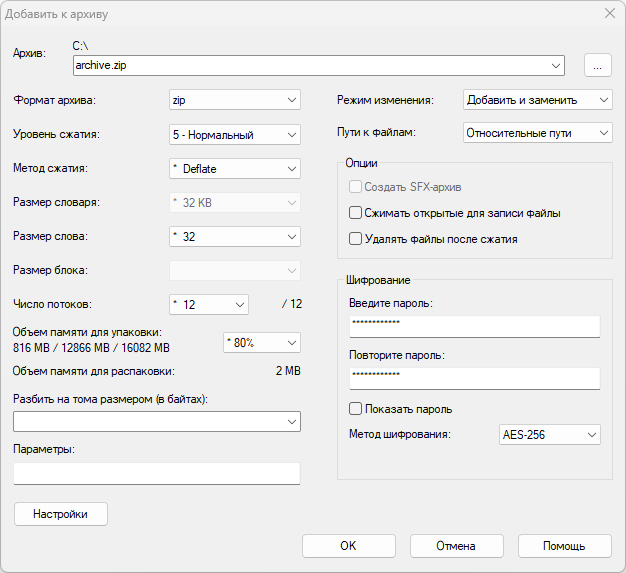
Task: Toggle the Показать пароль checkbox
Action: click(355, 409)
